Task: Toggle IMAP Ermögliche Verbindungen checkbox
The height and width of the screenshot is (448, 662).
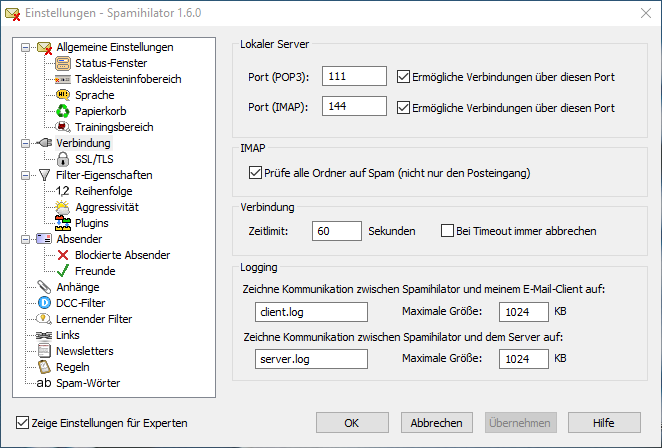Action: tap(403, 108)
